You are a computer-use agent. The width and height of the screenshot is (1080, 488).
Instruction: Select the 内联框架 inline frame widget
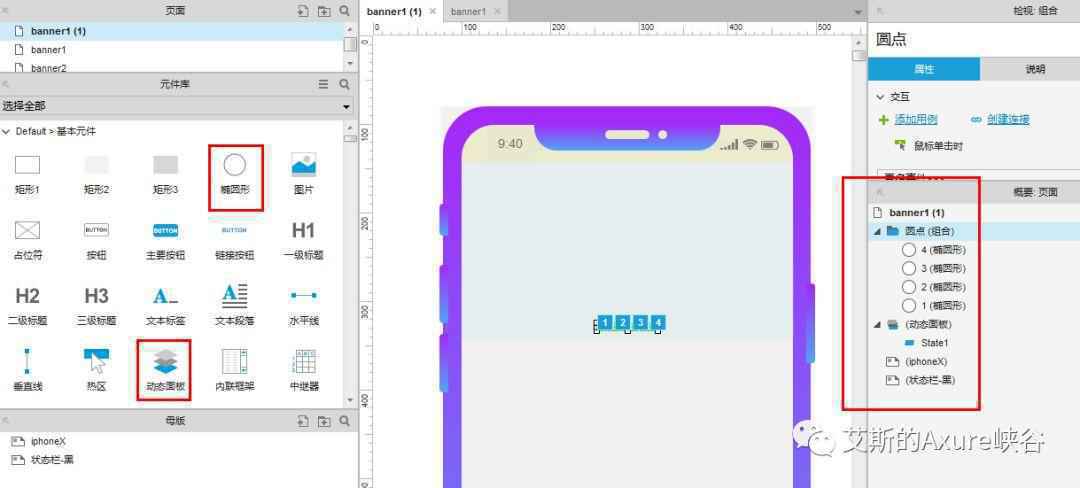click(234, 370)
